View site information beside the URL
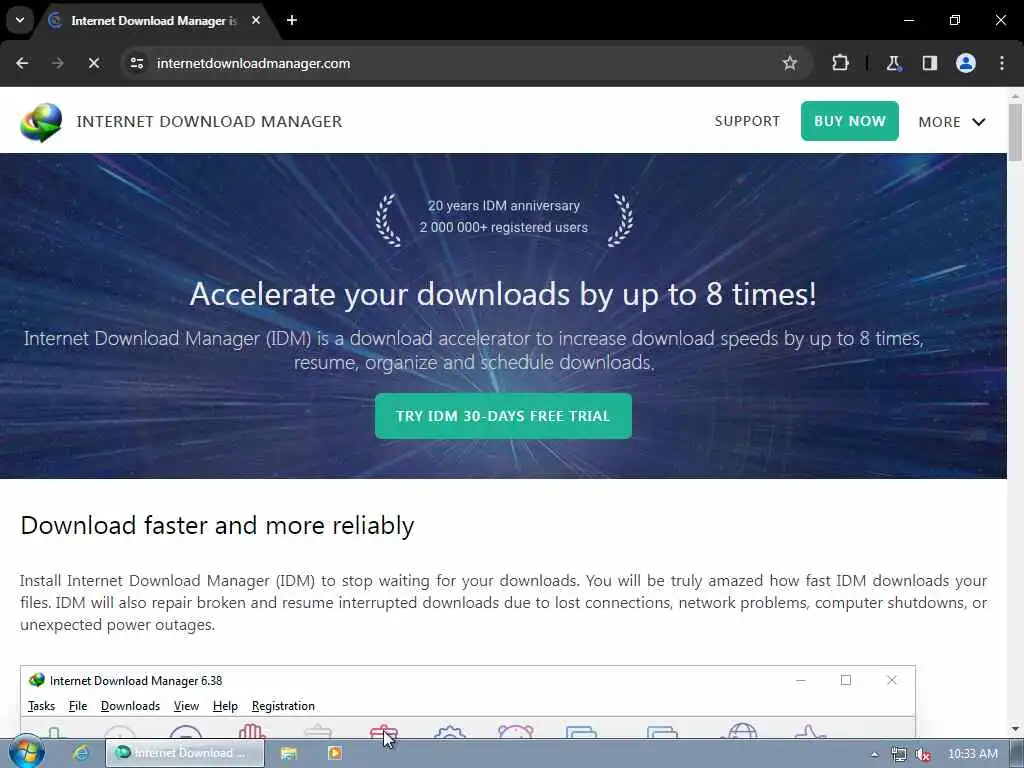 (x=136, y=63)
